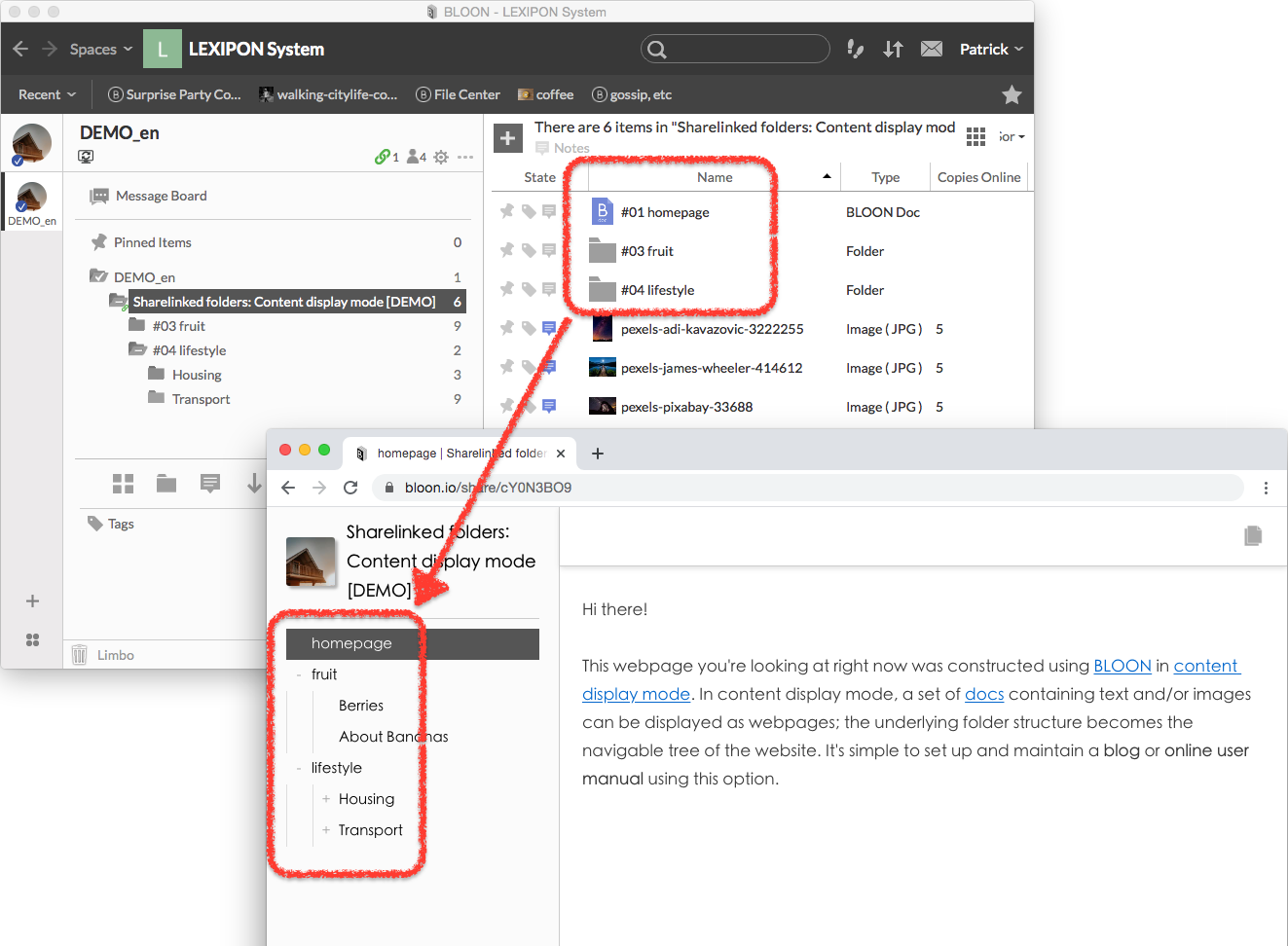Select #03 fruit in folder tree

coord(167,326)
